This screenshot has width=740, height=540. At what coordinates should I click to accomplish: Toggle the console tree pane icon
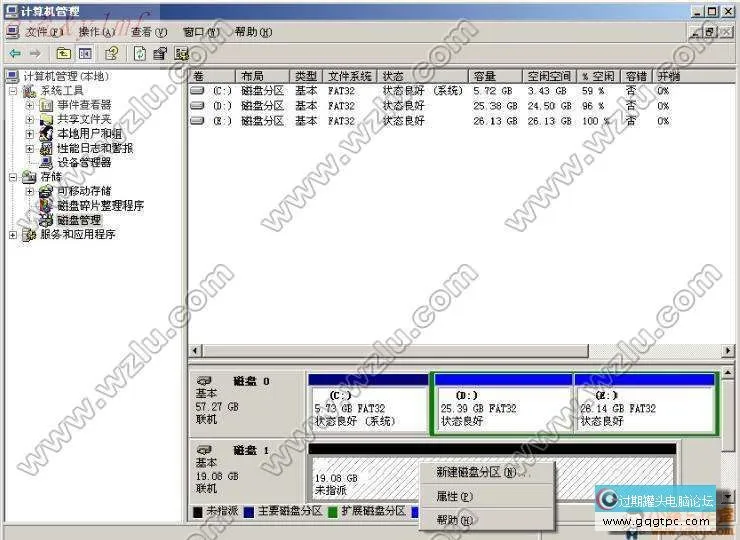click(85, 53)
